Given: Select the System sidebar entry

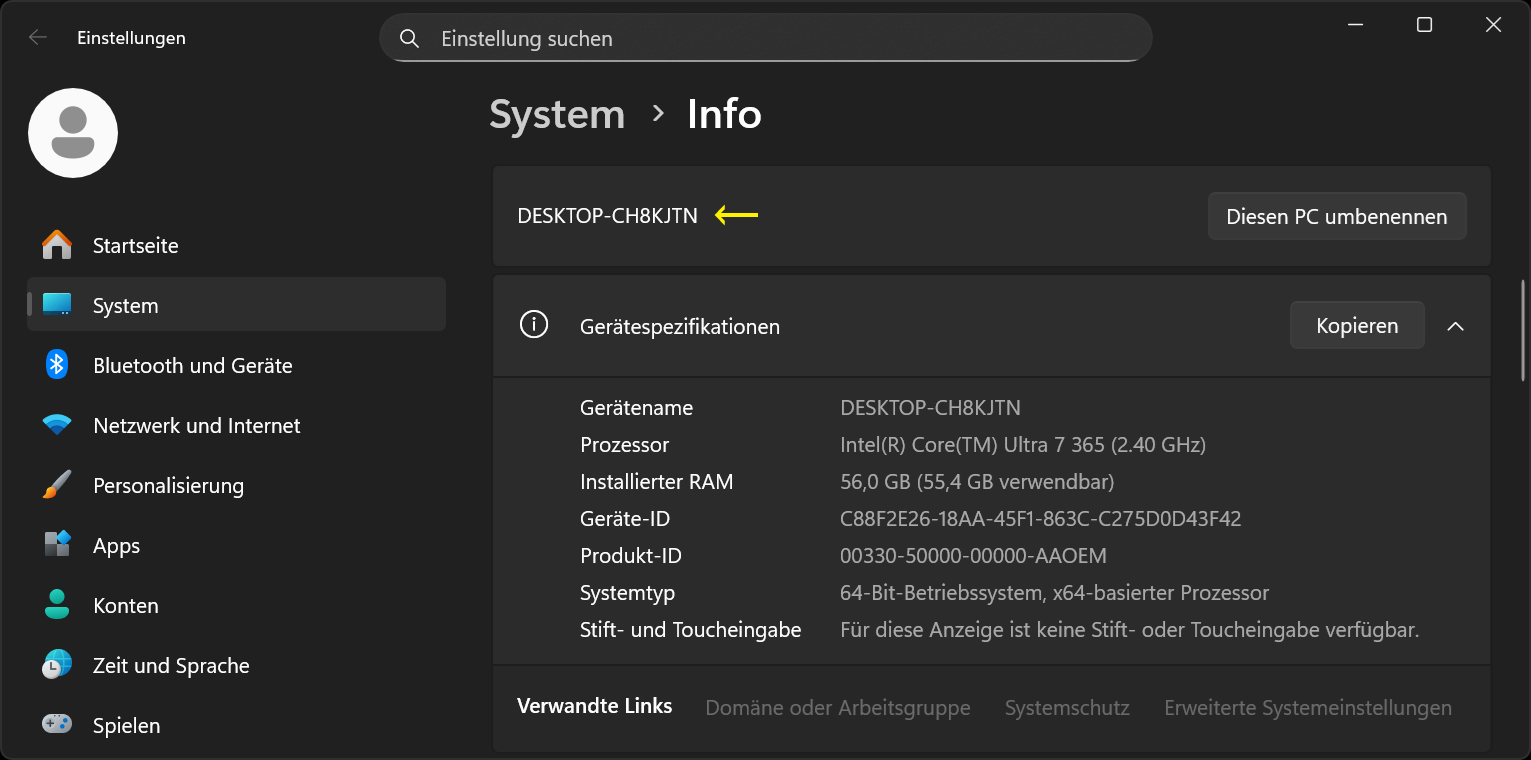Looking at the screenshot, I should 125,305.
